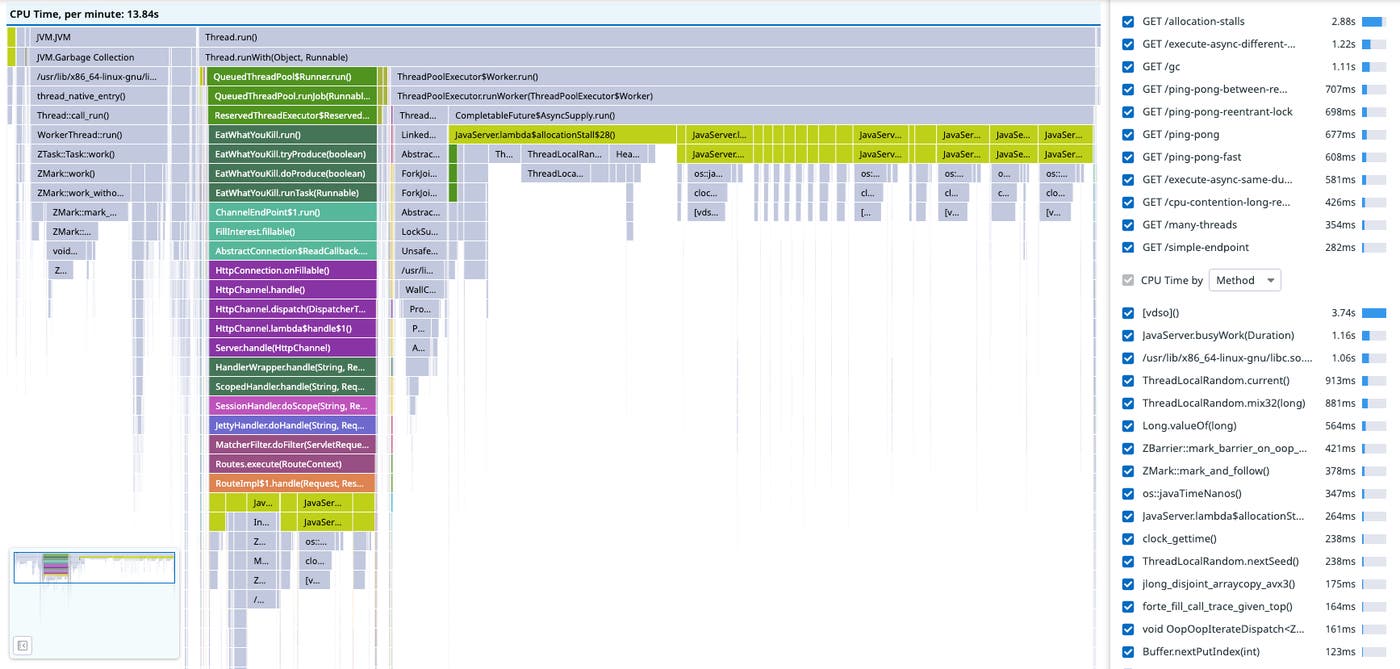Select the EatWhatYouKill.run() frame
The image size is (1400, 669).
pyautogui.click(x=291, y=134)
